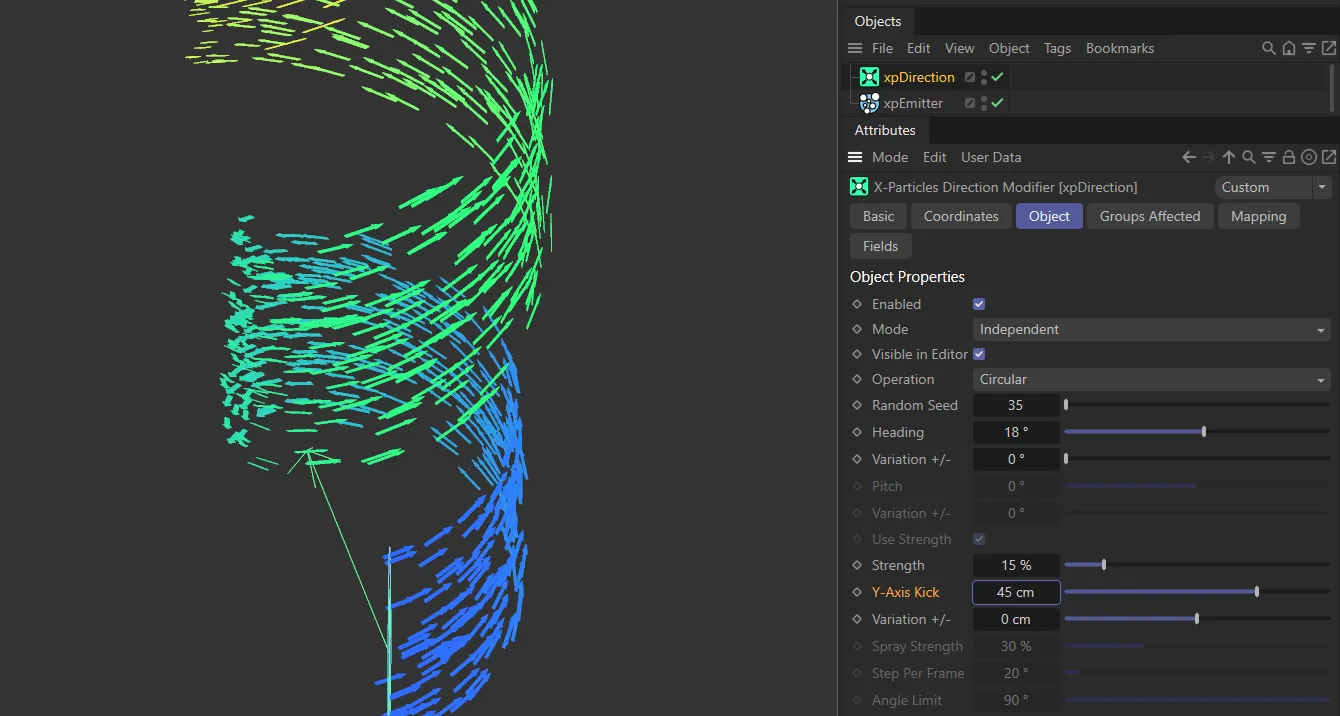Click the search icon in the Objects panel
Viewport: 1340px width, 716px height.
(1268, 48)
